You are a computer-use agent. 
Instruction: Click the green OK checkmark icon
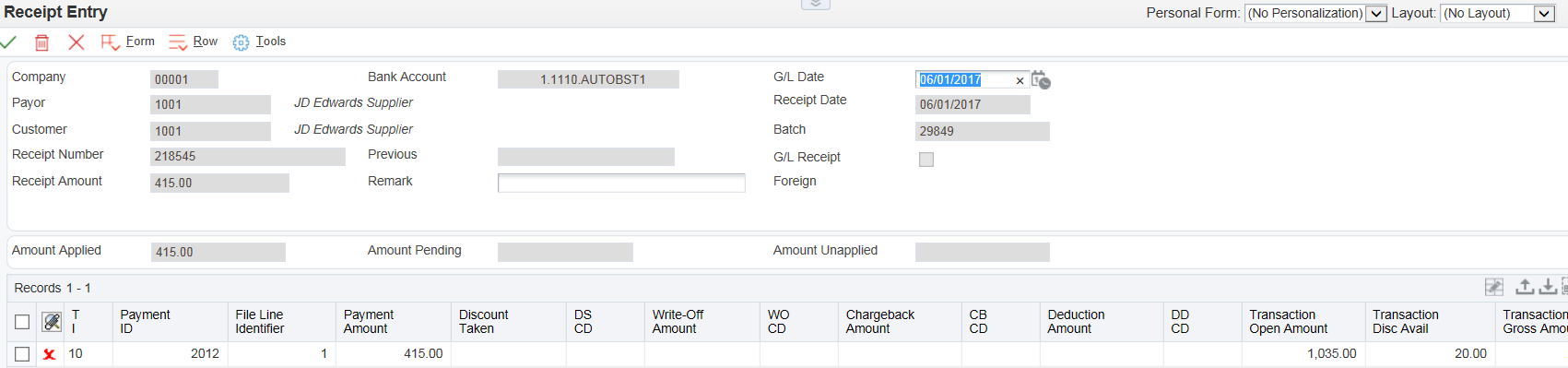[8, 42]
